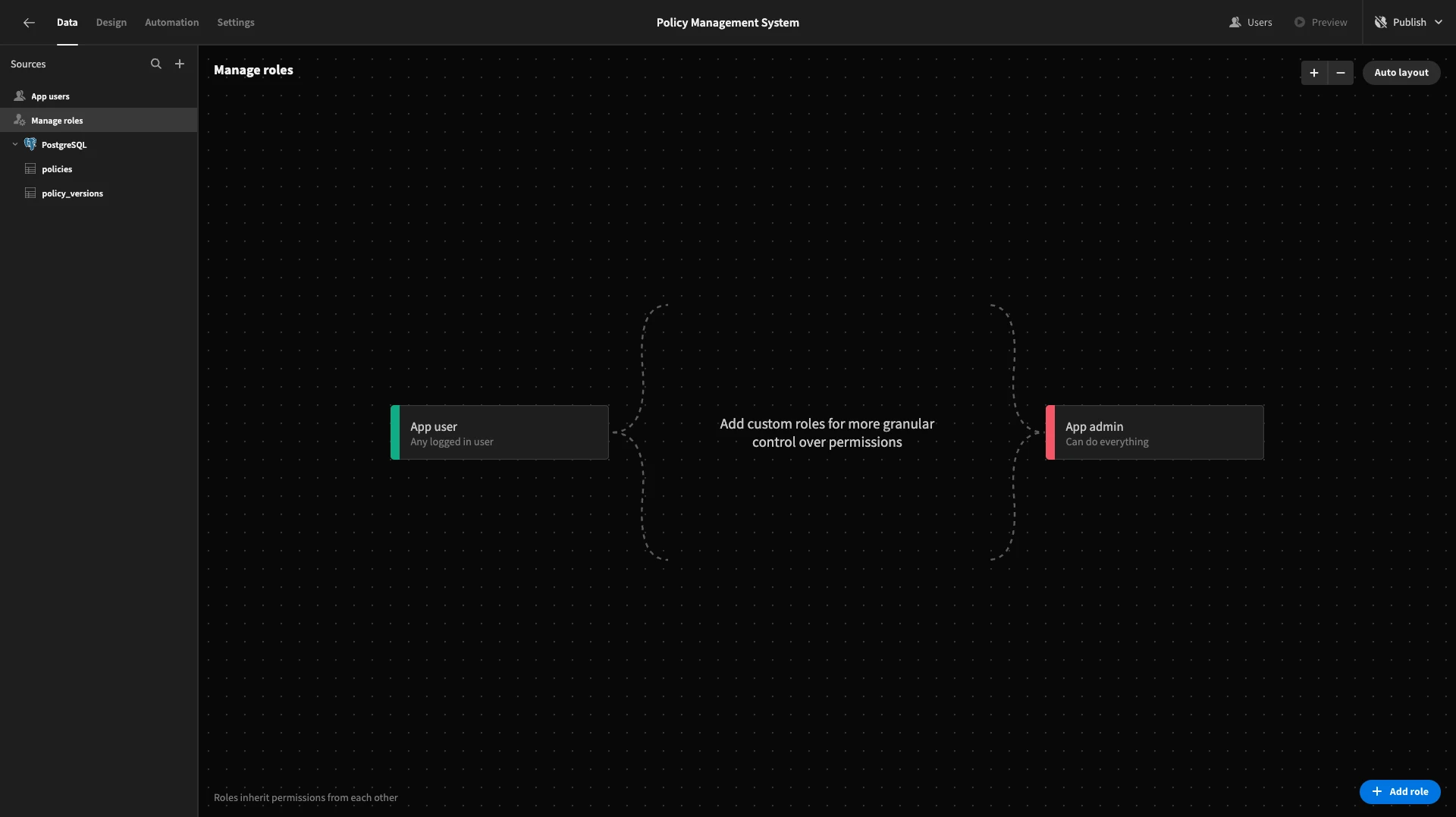Open the Users panel
This screenshot has height=817, width=1456.
pyautogui.click(x=1250, y=23)
